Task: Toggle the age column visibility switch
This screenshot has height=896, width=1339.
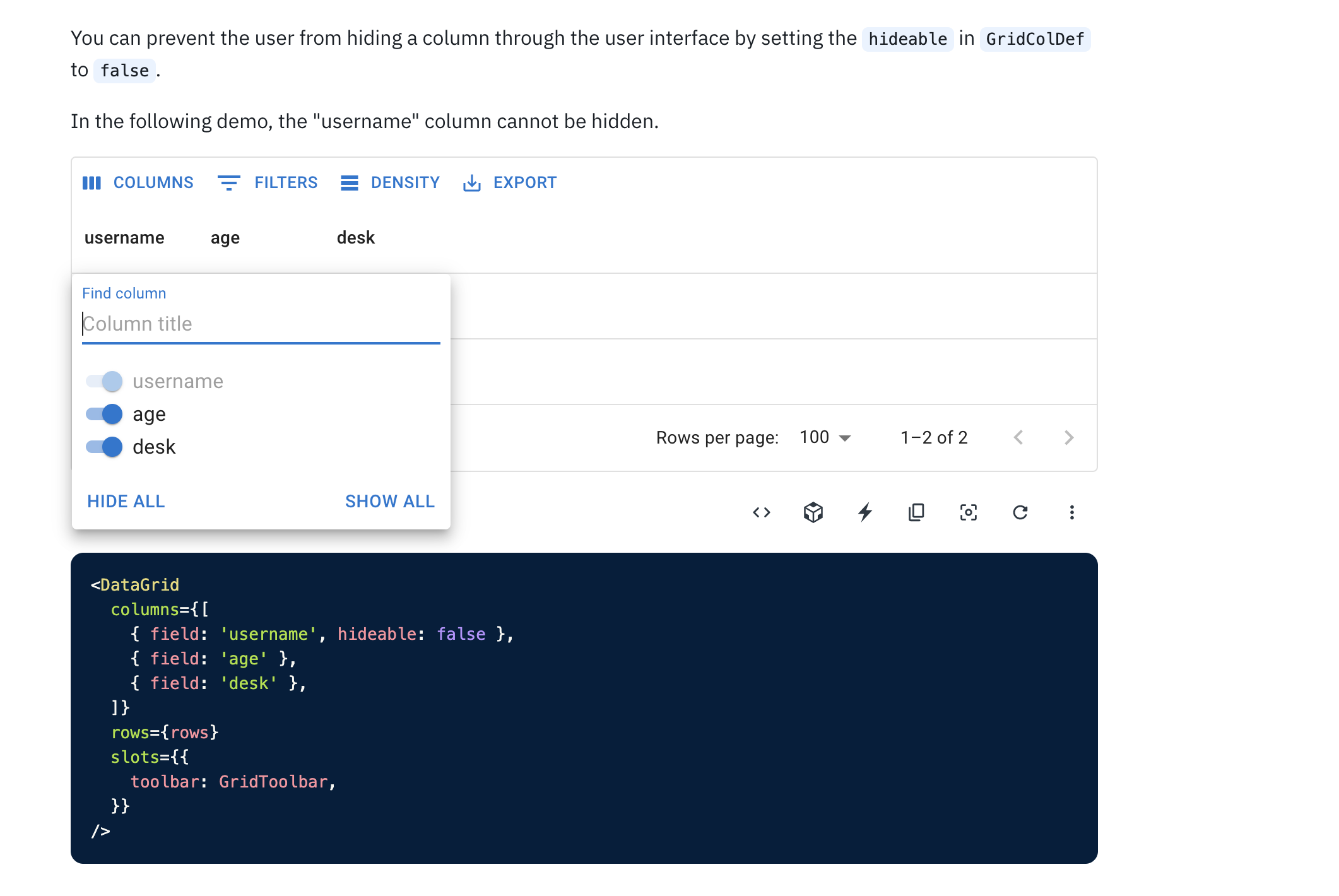Action: click(104, 414)
